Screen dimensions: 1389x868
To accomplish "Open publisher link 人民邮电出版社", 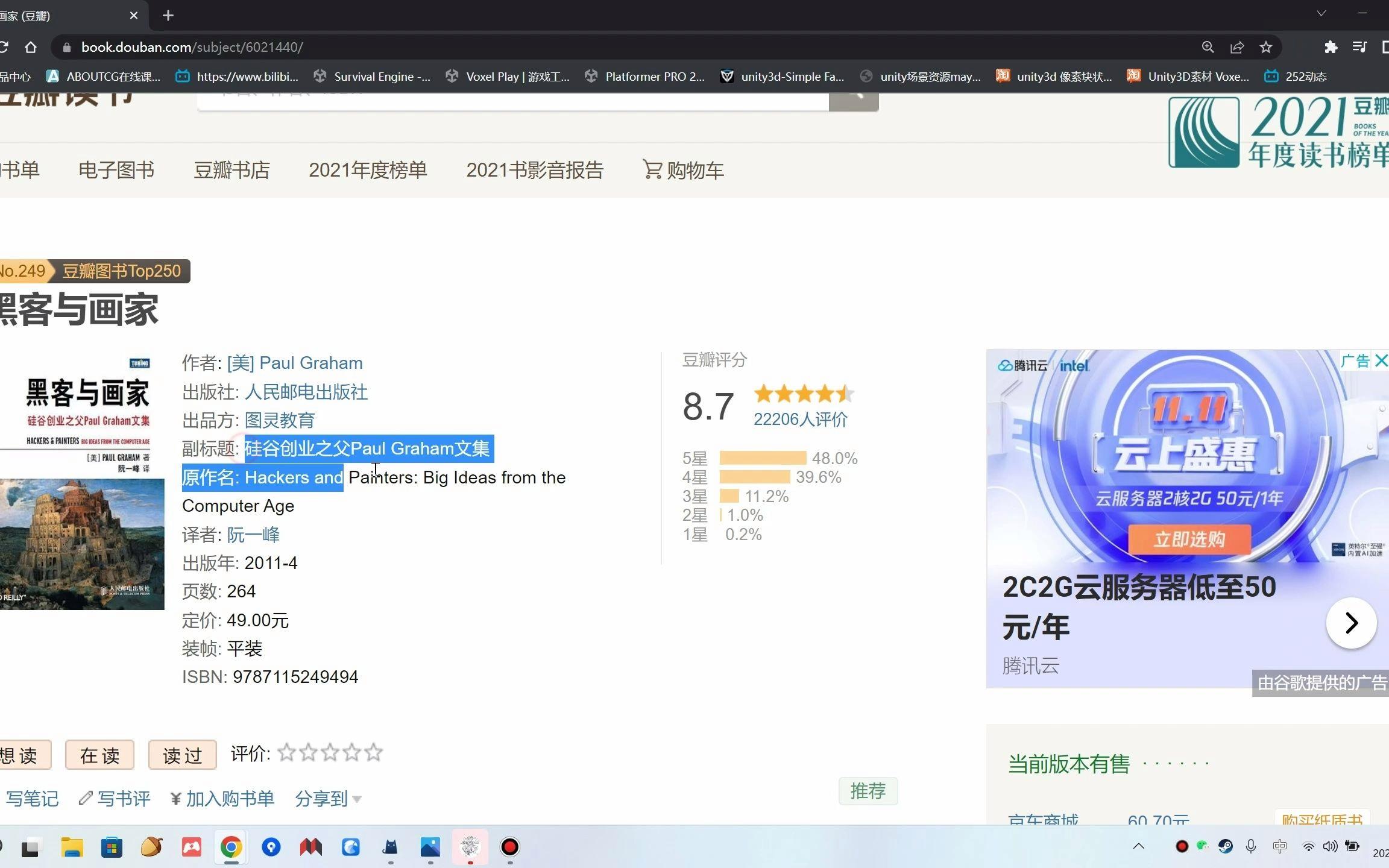I will (306, 392).
